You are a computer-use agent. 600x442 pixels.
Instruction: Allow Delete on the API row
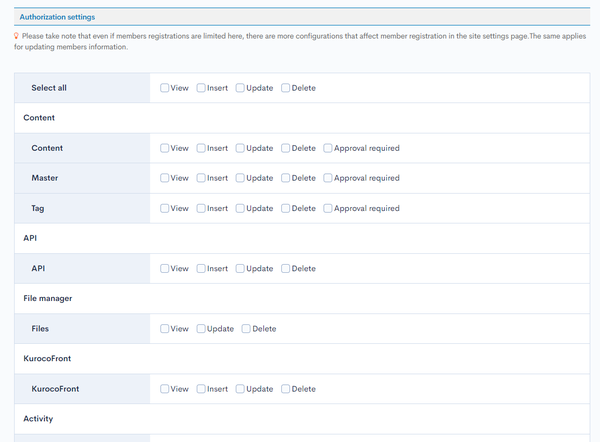point(285,269)
